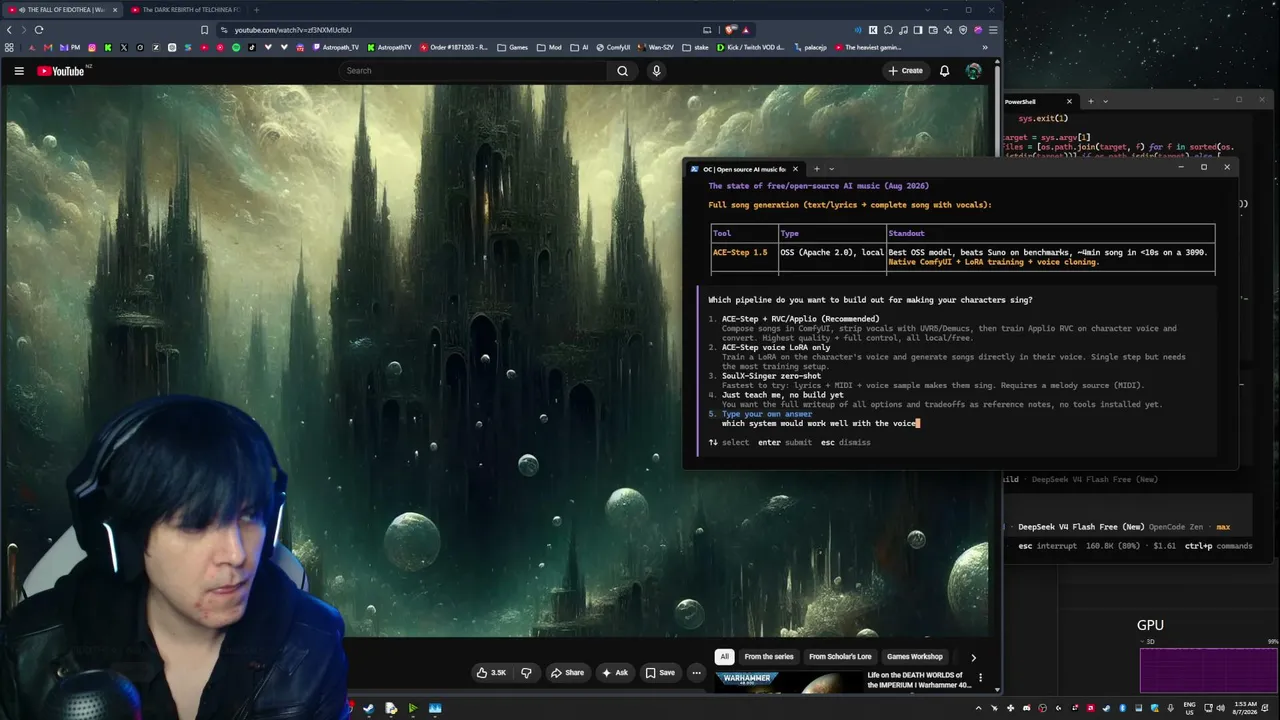Close the PowerShell tab
Image resolution: width=1280 pixels, height=720 pixels.
click(1069, 101)
